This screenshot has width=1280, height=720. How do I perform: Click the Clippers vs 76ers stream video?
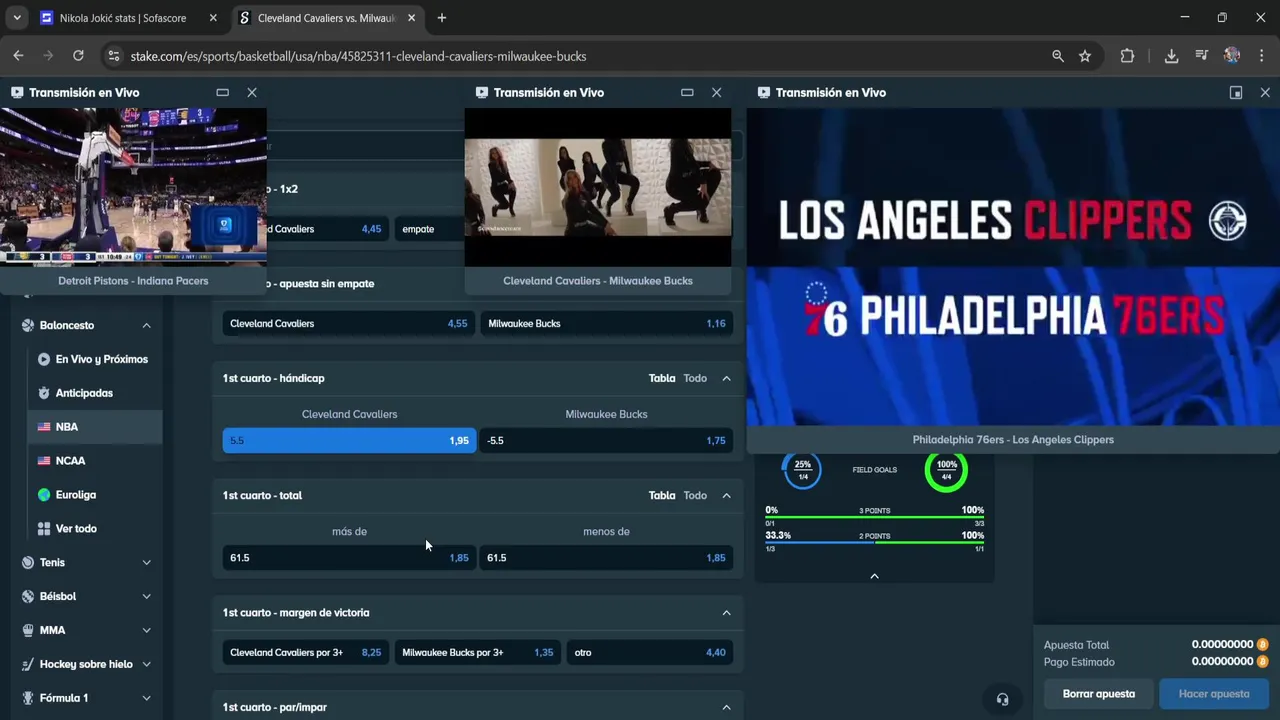[x=1013, y=267]
